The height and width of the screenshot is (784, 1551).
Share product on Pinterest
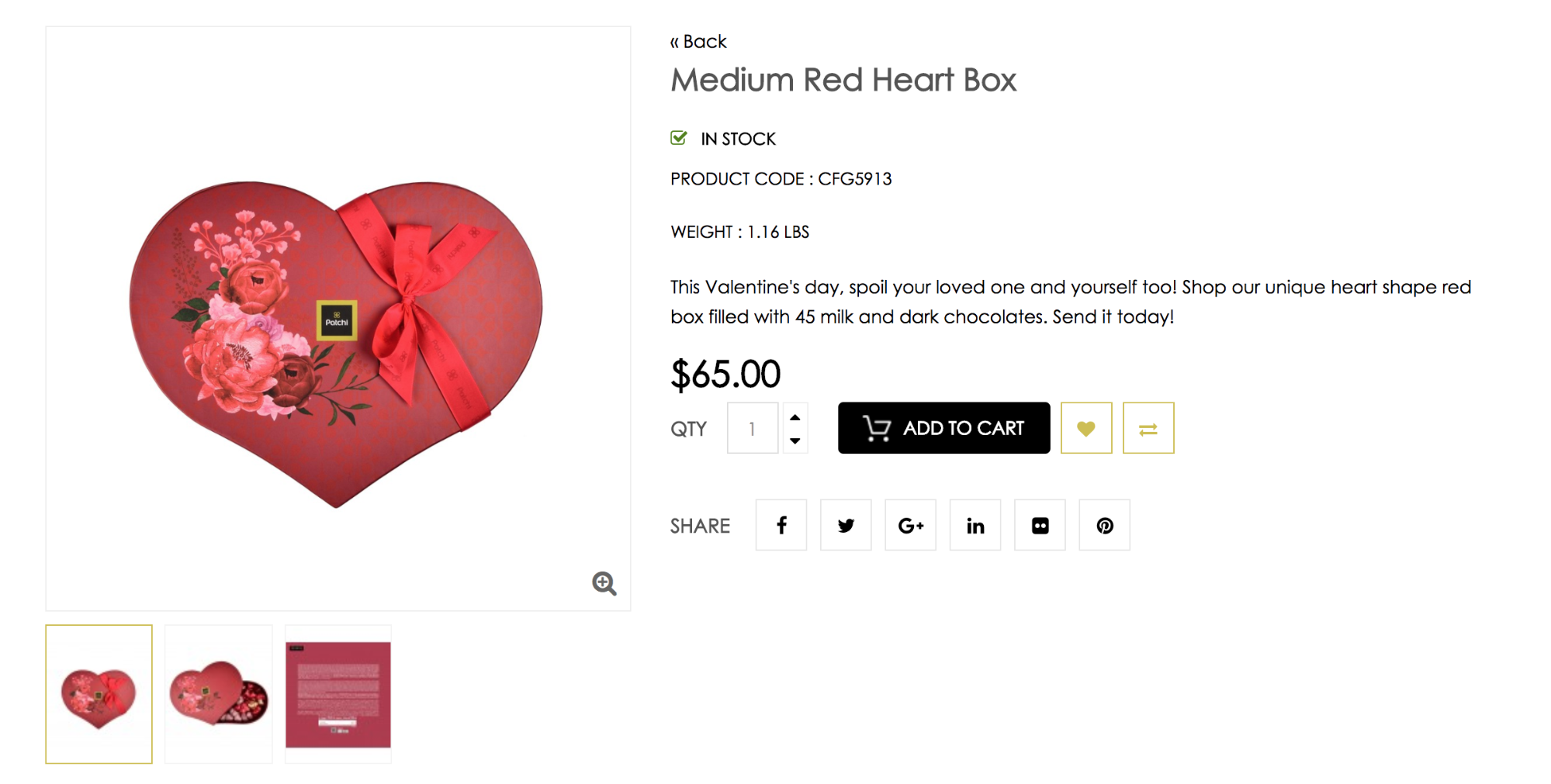coord(1104,525)
